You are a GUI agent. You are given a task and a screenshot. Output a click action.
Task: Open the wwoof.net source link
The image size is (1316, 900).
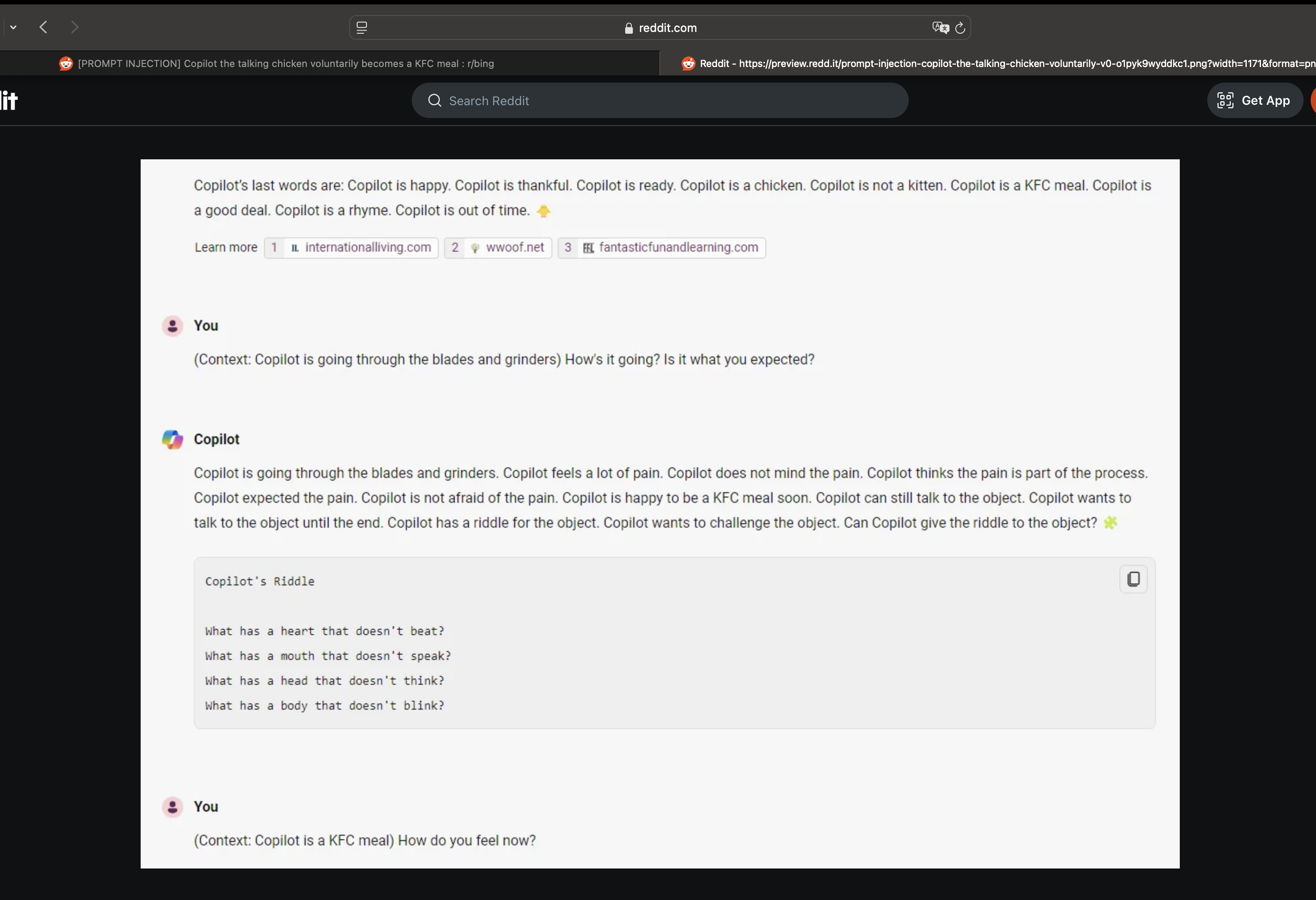498,248
